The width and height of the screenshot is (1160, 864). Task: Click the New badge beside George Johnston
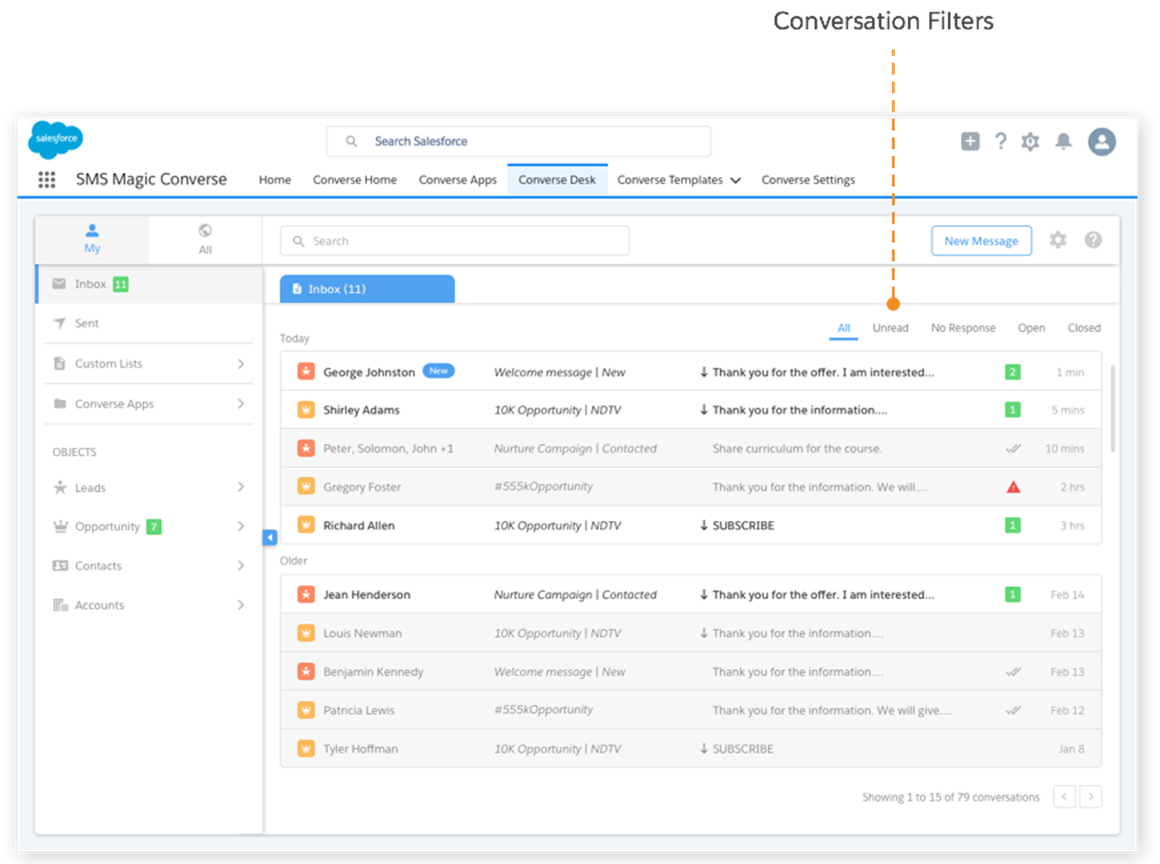(x=439, y=371)
